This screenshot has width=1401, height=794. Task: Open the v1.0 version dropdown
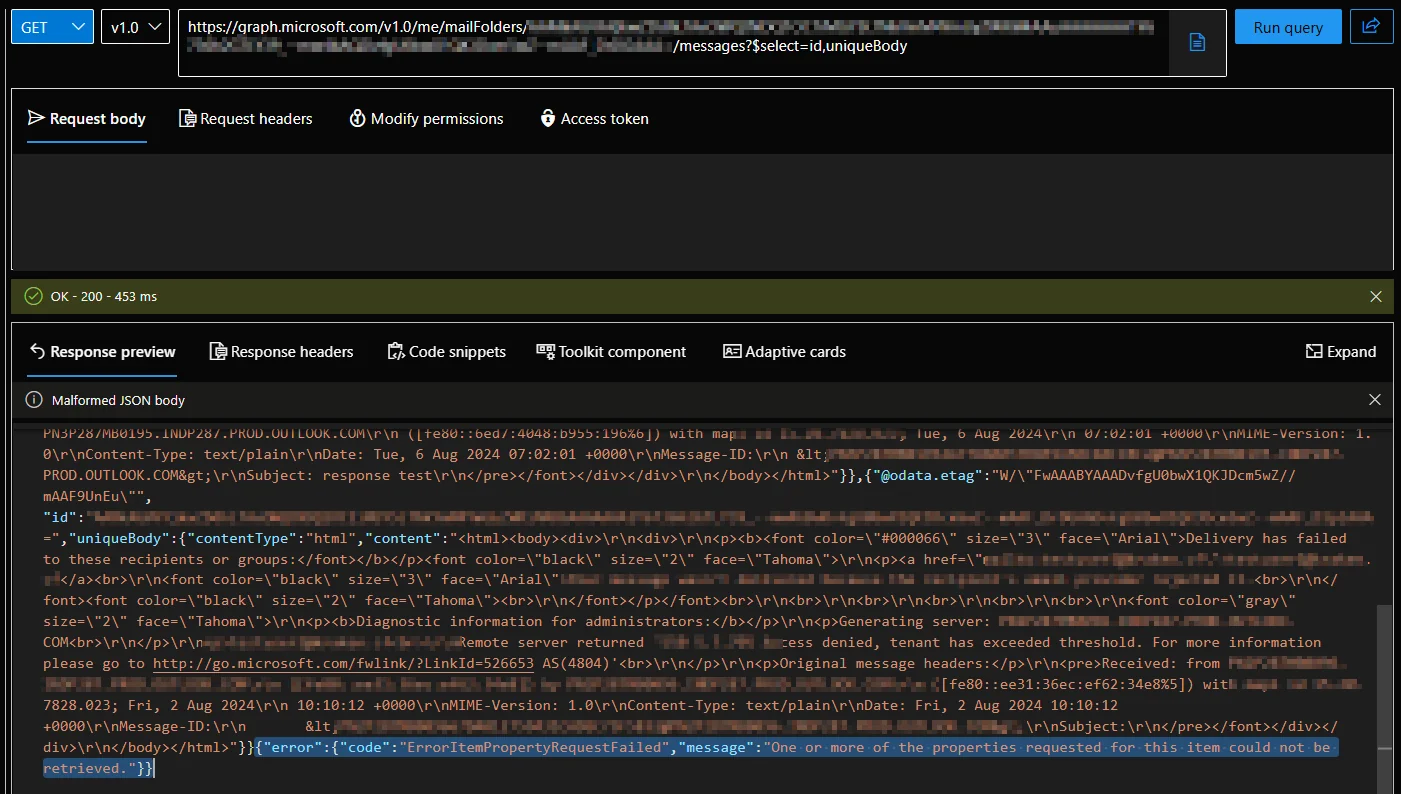135,27
